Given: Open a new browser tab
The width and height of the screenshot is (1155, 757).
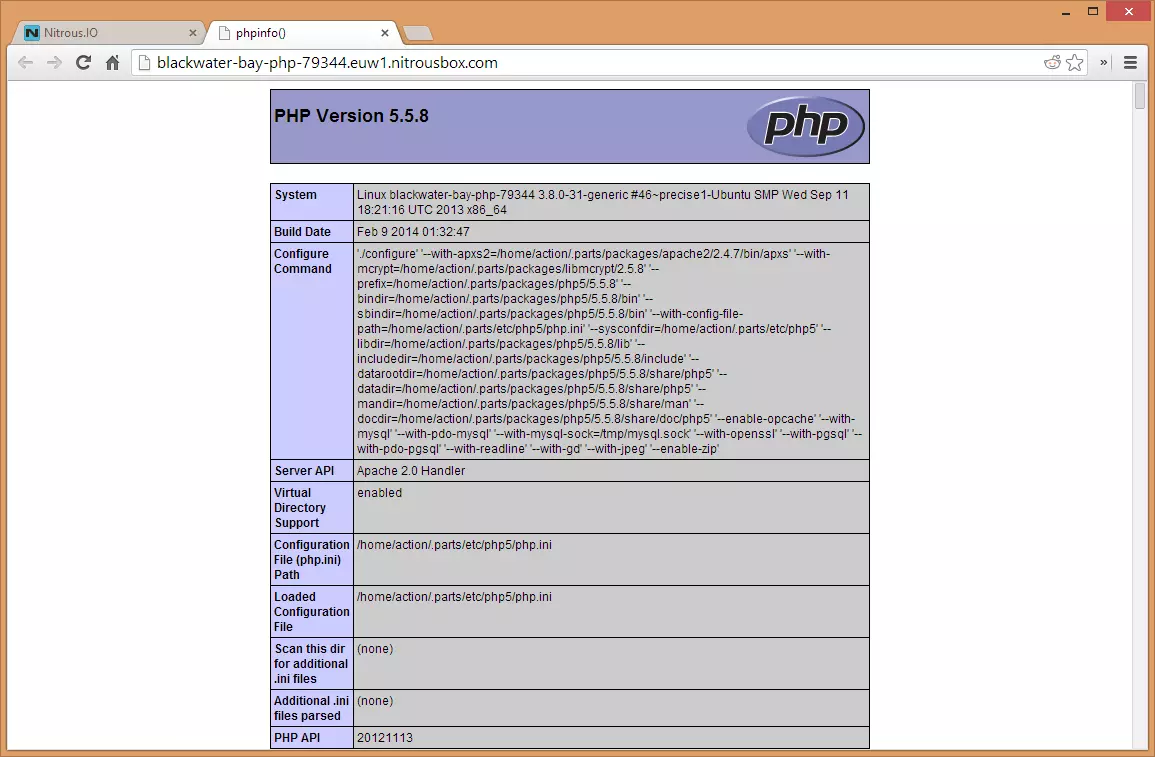Looking at the screenshot, I should point(418,33).
